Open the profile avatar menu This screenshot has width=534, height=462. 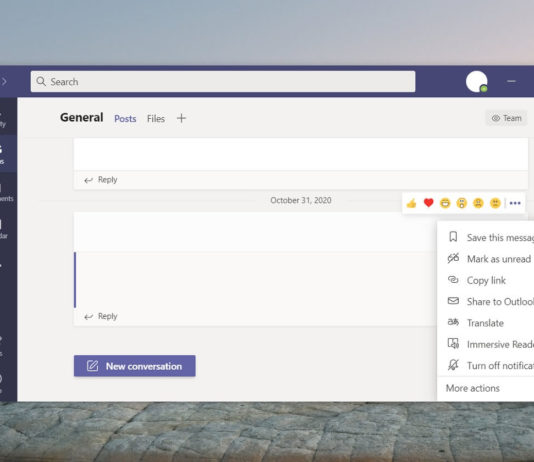[476, 81]
